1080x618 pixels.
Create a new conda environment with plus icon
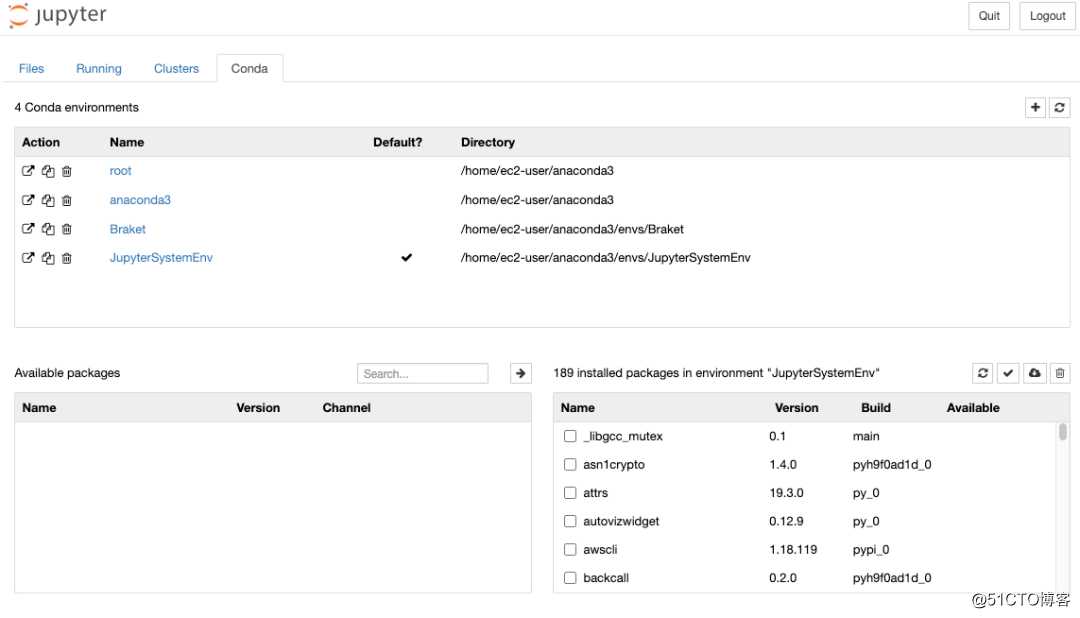(x=1035, y=107)
